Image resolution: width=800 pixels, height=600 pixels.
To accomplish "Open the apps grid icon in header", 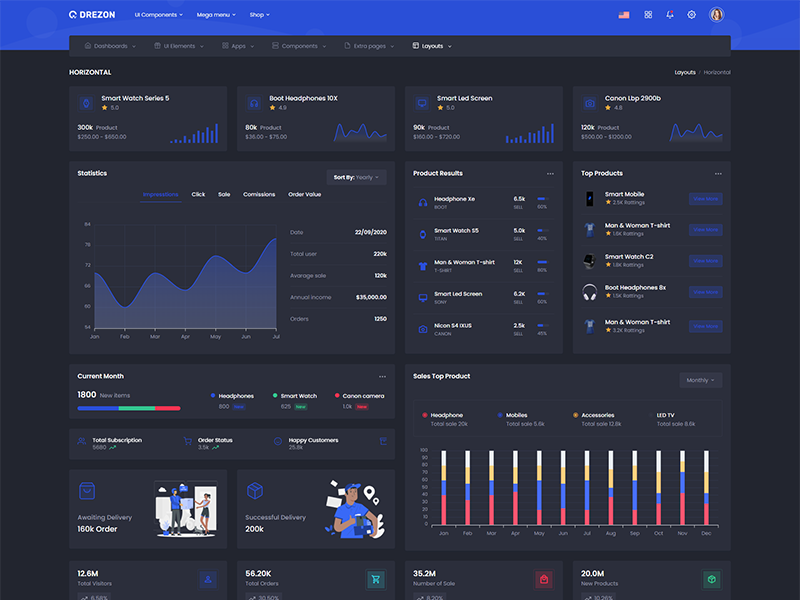I will point(648,15).
